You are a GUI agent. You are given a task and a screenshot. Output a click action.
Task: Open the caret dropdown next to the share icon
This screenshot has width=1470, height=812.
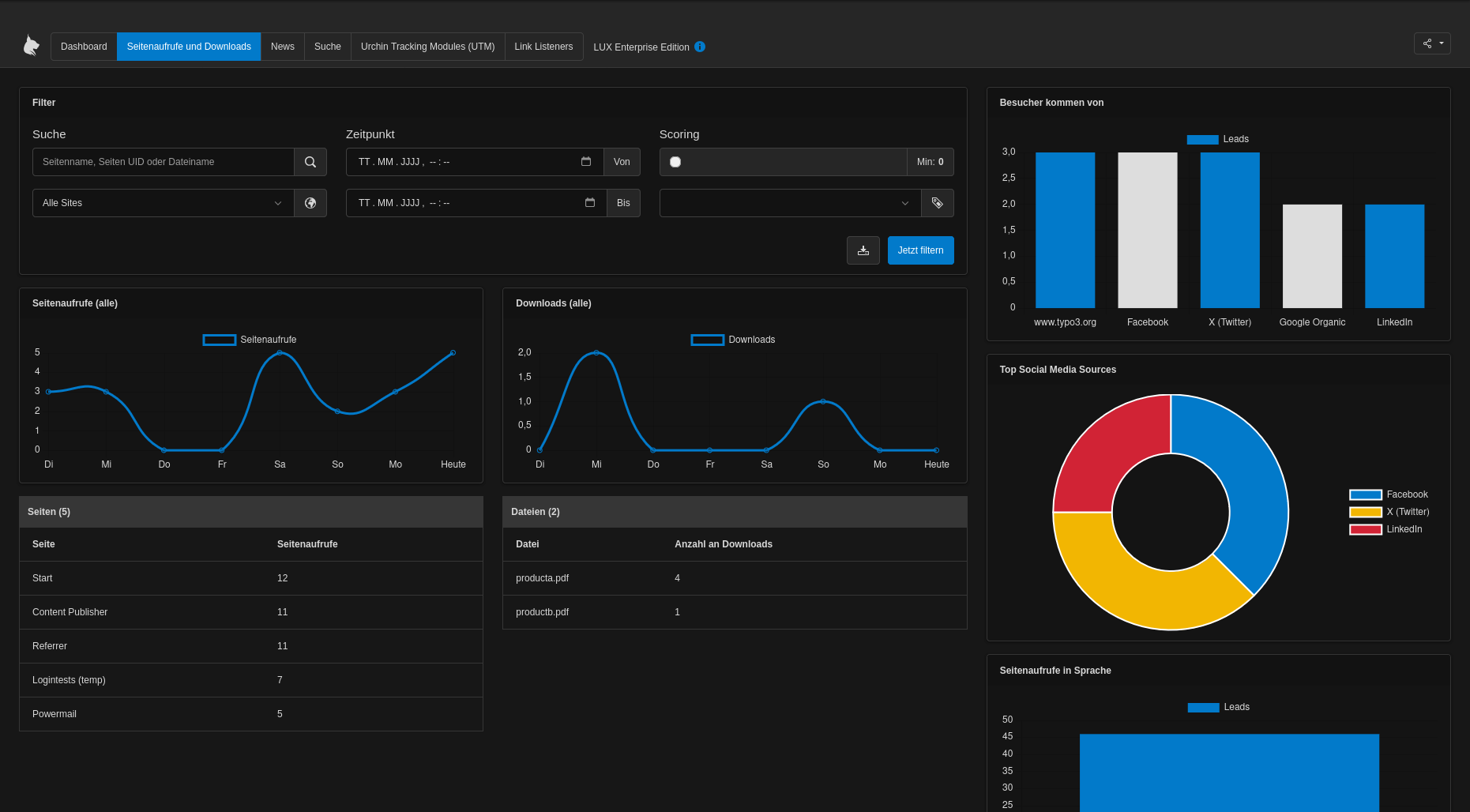1441,43
